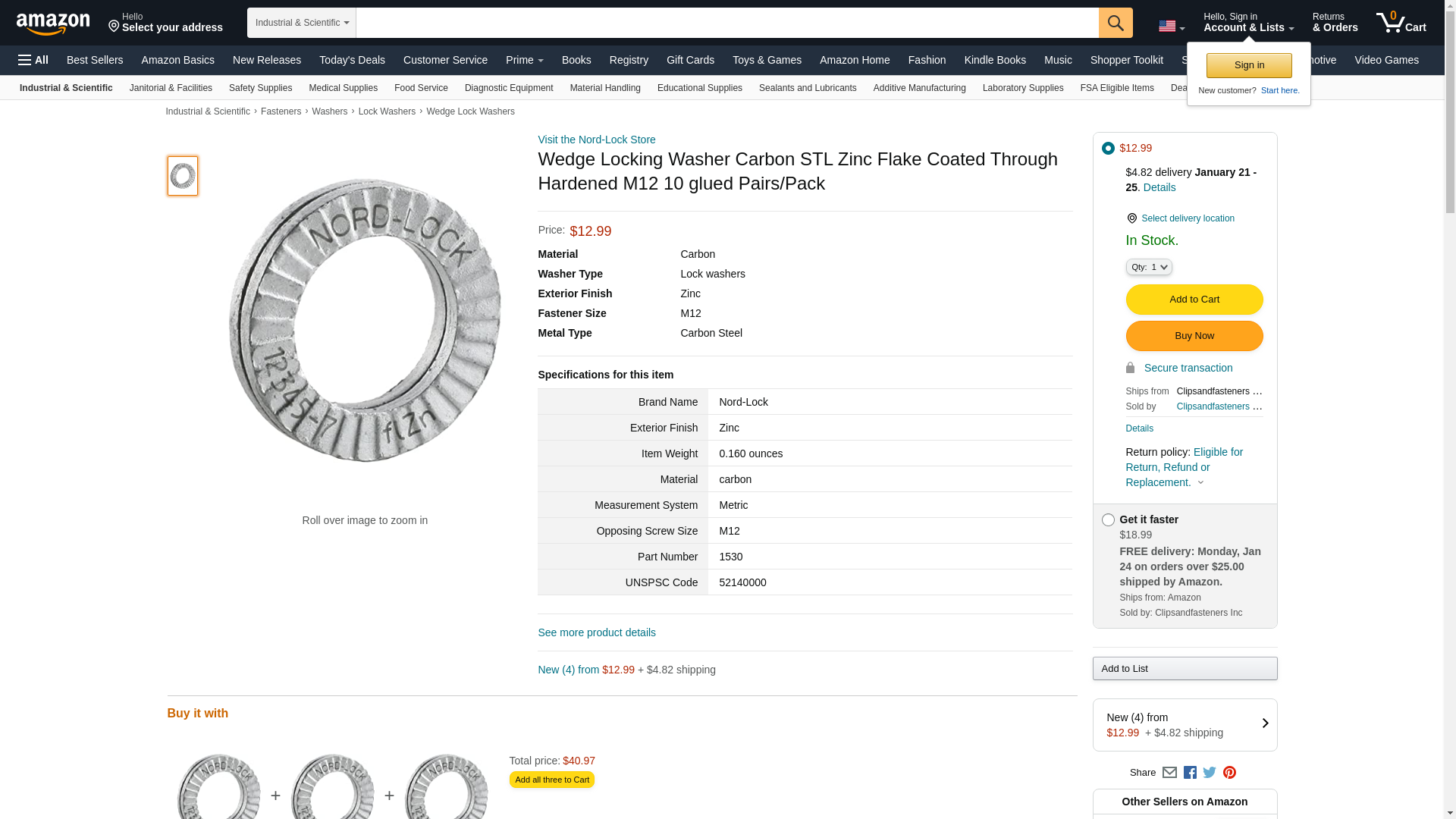Visit the Nord-Lock Store link

(596, 140)
